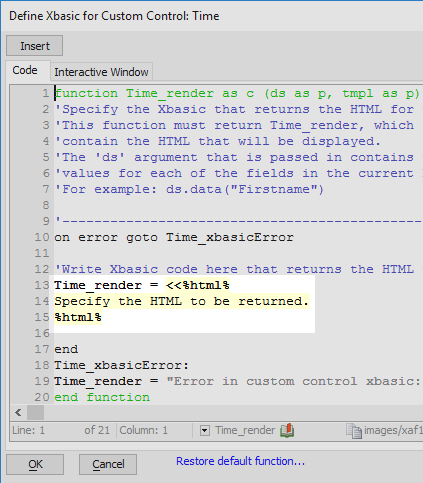Click the Cancel button
The height and width of the screenshot is (483, 423).
[108, 464]
